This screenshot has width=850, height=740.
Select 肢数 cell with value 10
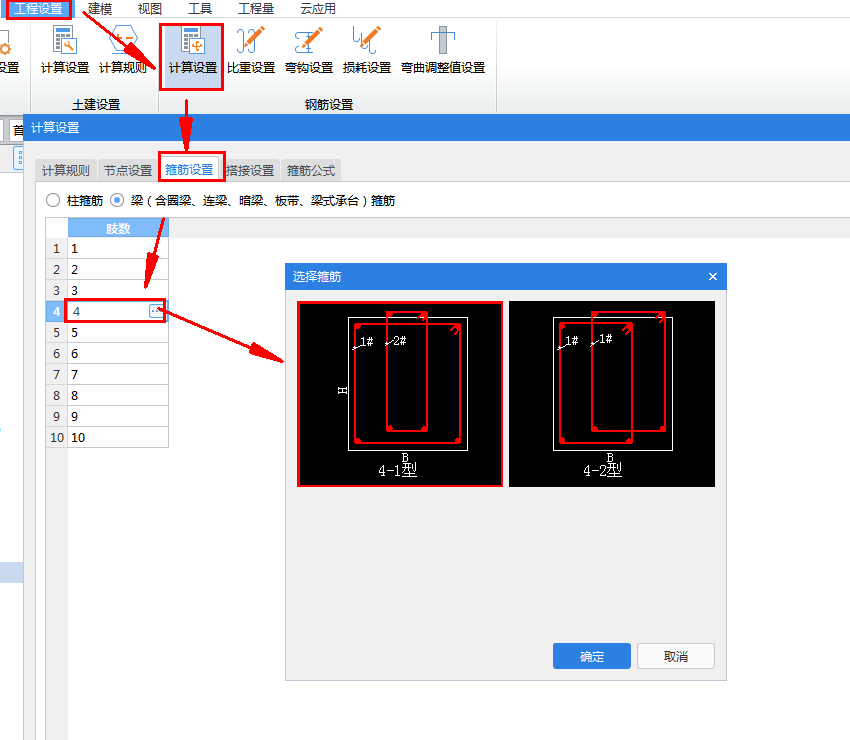click(x=118, y=437)
